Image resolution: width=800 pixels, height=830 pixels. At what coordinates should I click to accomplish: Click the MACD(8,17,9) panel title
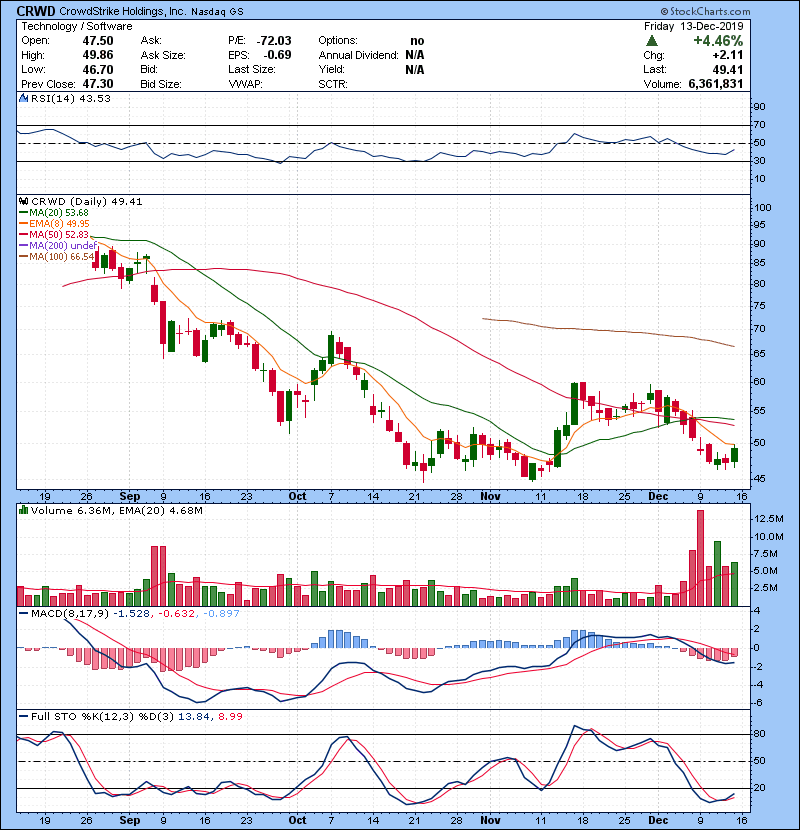click(x=69, y=614)
